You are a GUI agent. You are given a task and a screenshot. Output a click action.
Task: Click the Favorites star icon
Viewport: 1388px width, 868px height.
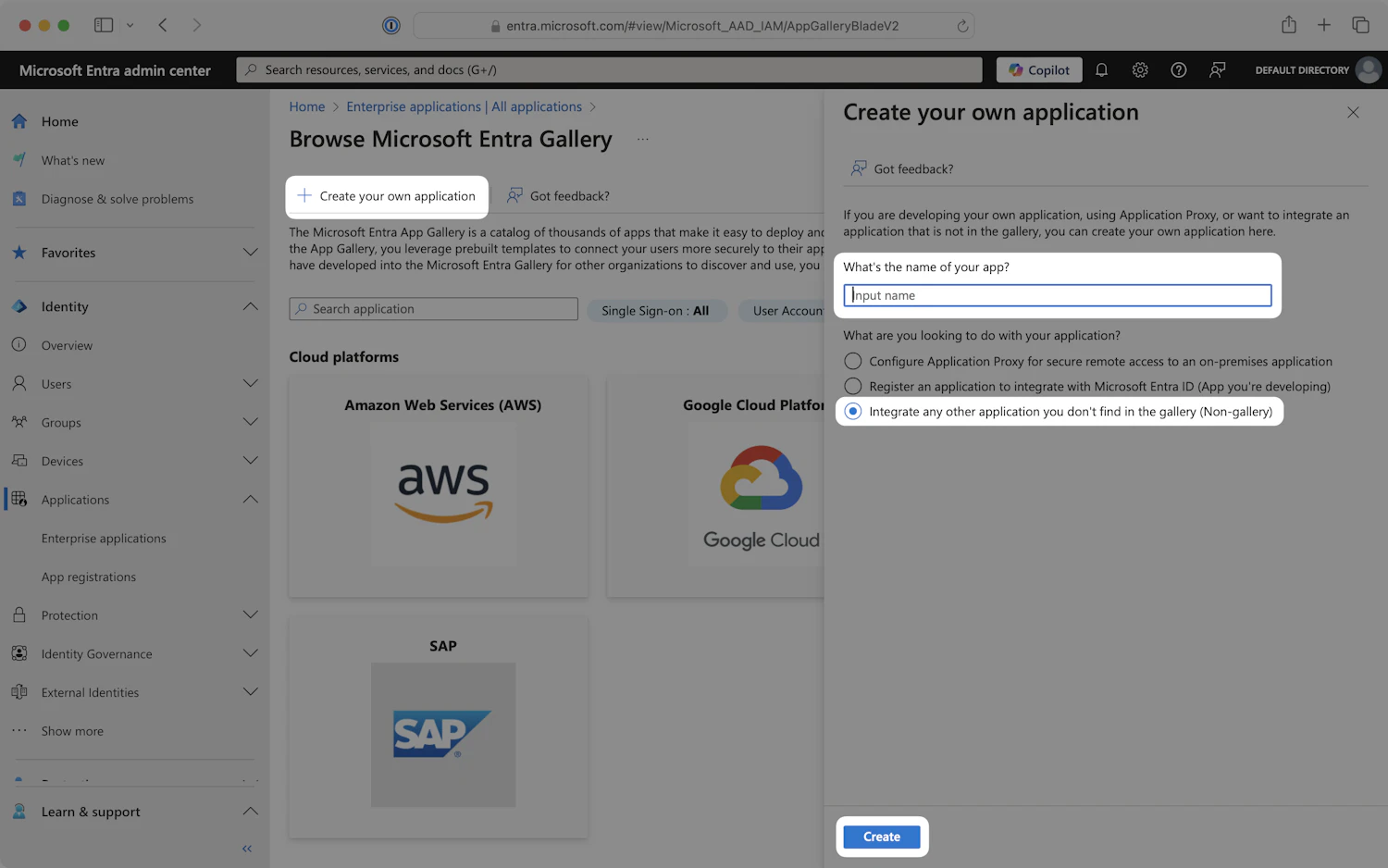[19, 253]
